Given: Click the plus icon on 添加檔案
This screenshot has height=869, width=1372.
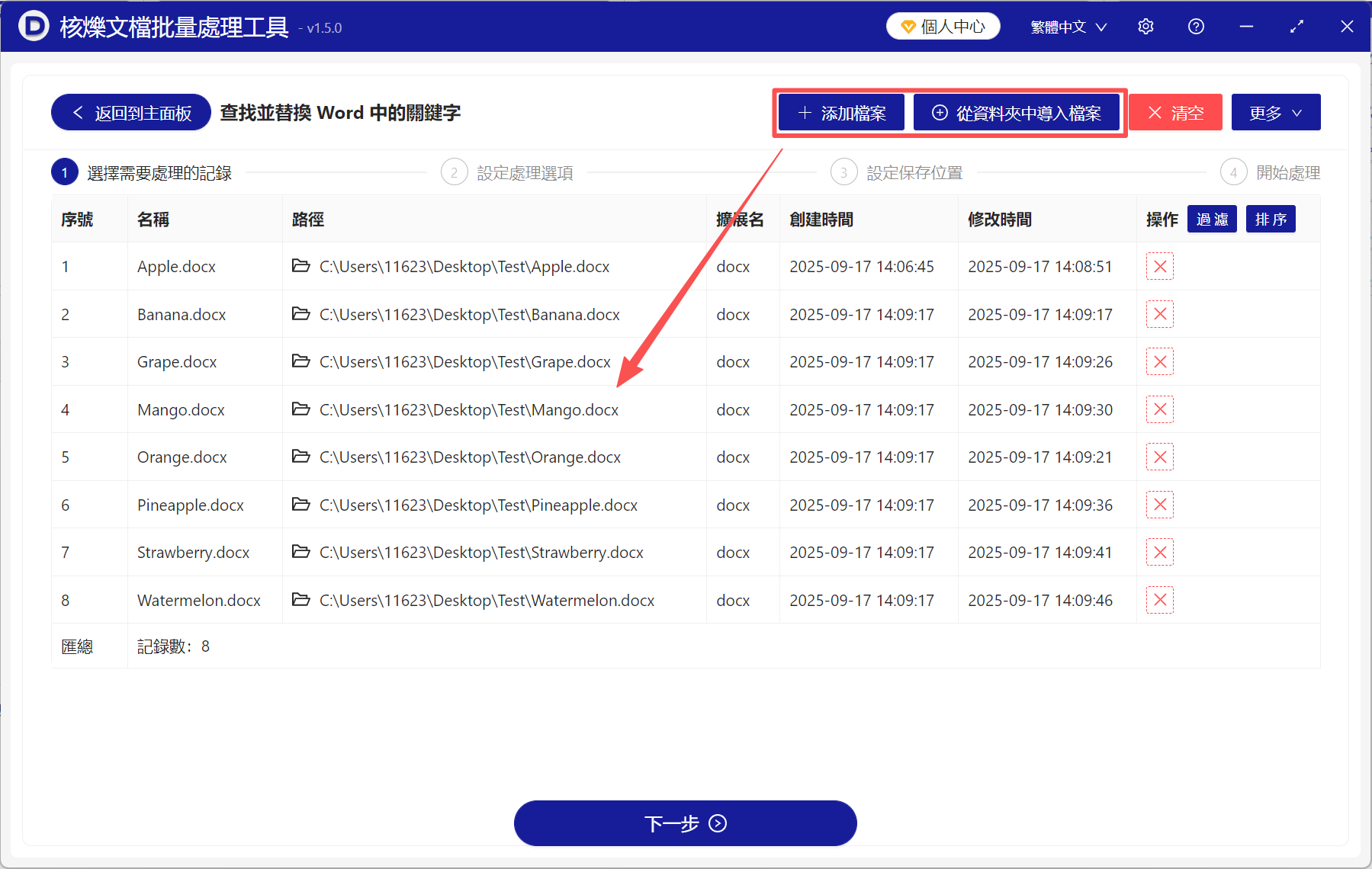Looking at the screenshot, I should [804, 112].
